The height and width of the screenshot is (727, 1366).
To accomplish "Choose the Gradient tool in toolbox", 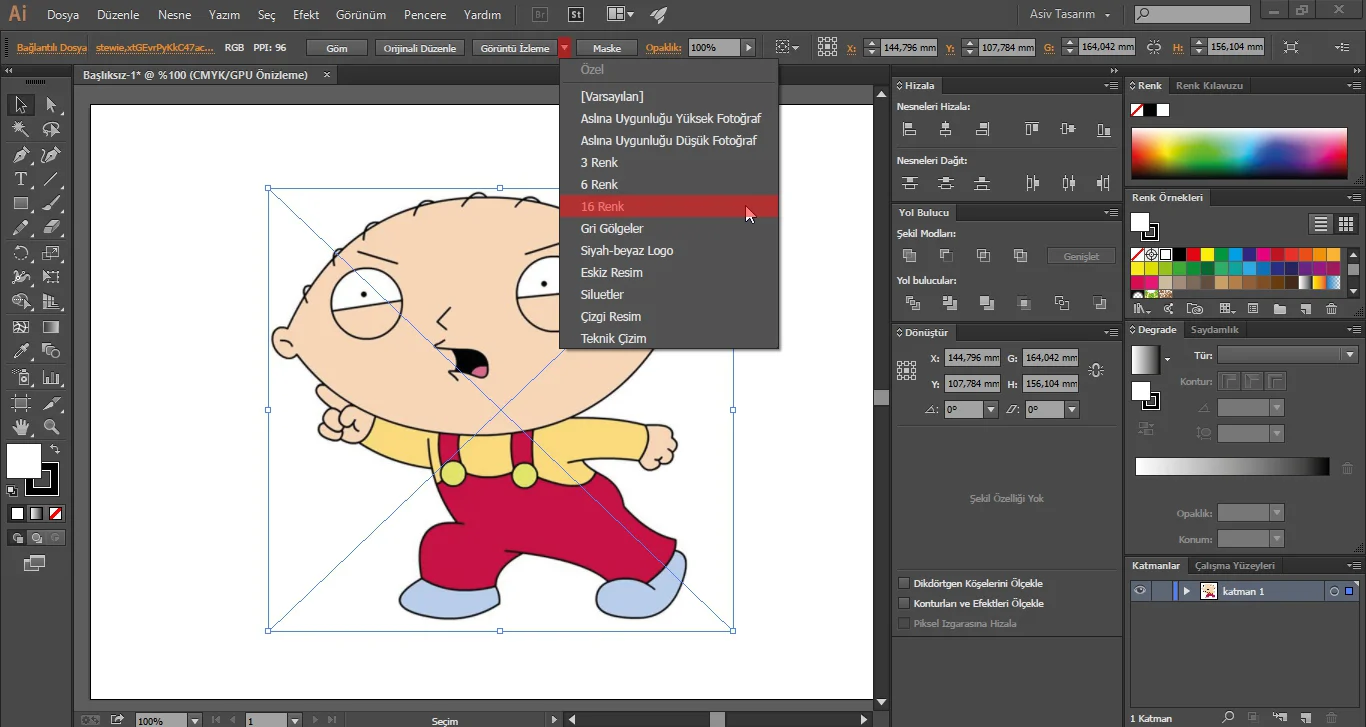I will tap(51, 327).
